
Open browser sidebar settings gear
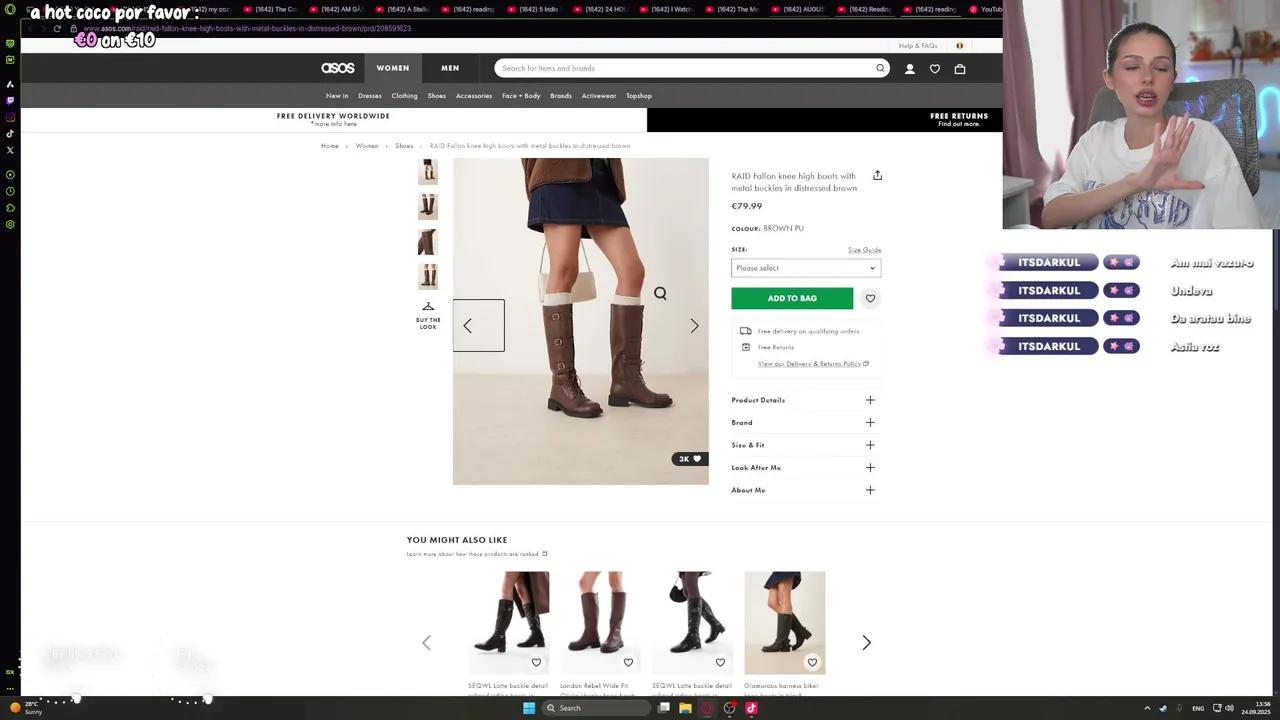[10, 224]
